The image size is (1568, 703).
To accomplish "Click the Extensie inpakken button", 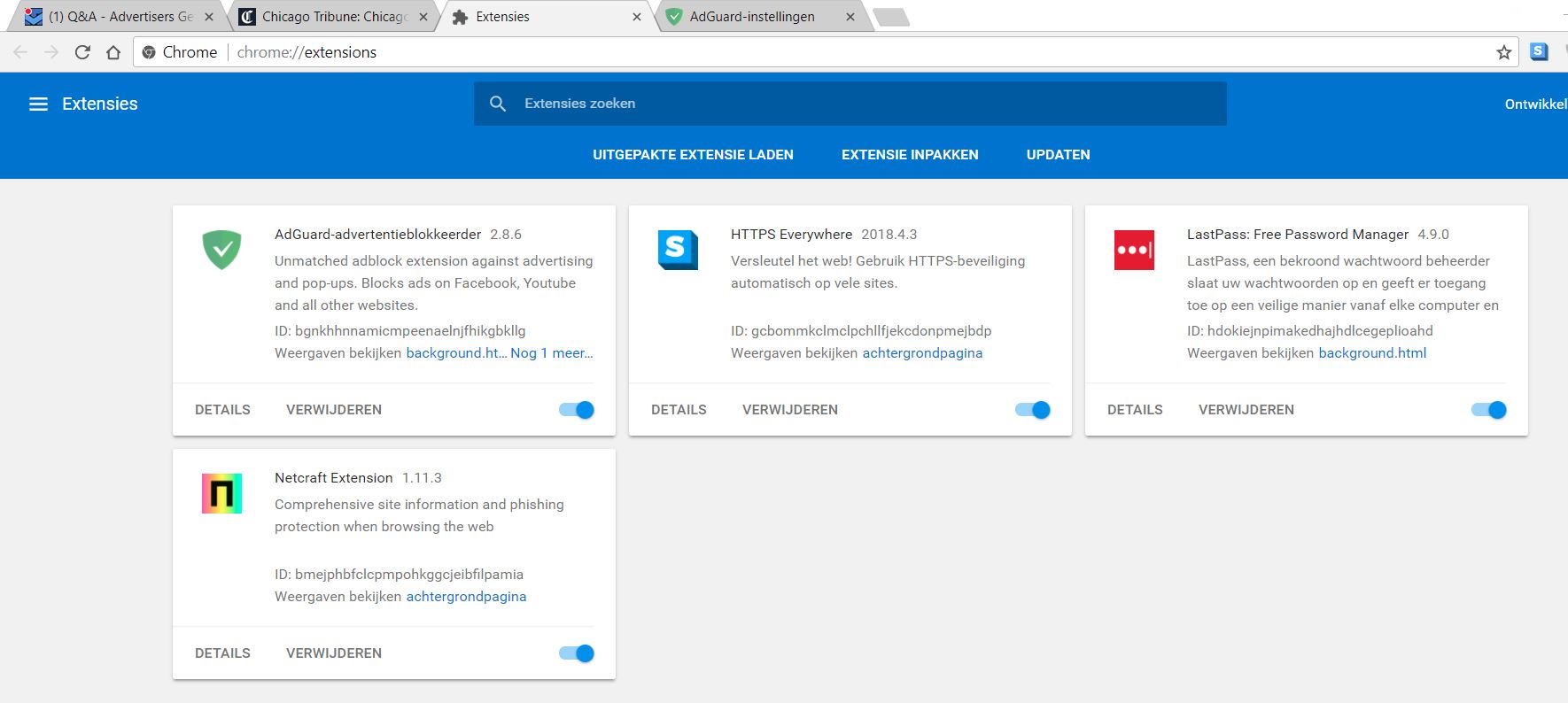I will [x=910, y=155].
